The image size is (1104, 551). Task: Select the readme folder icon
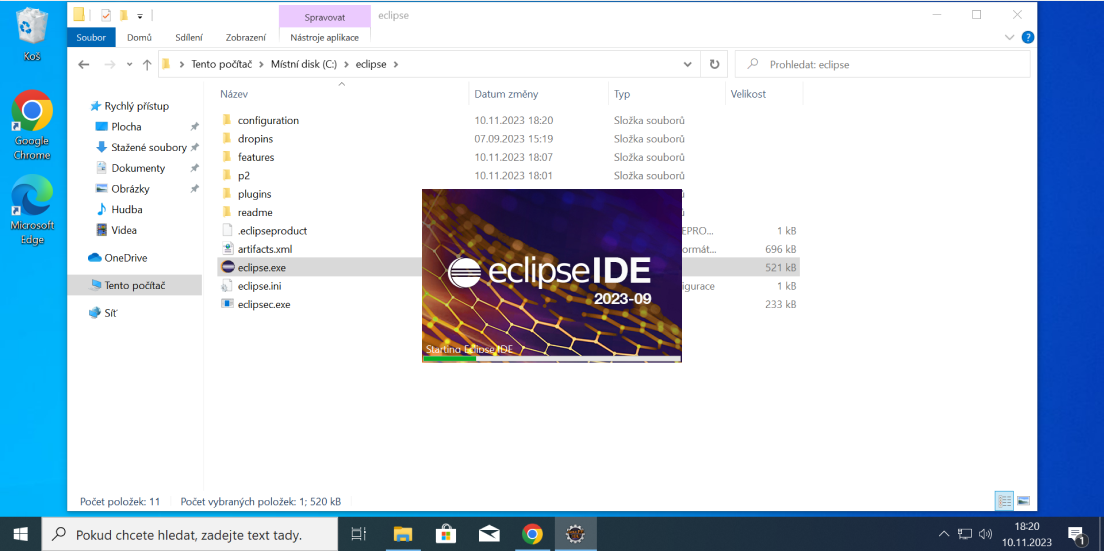227,212
